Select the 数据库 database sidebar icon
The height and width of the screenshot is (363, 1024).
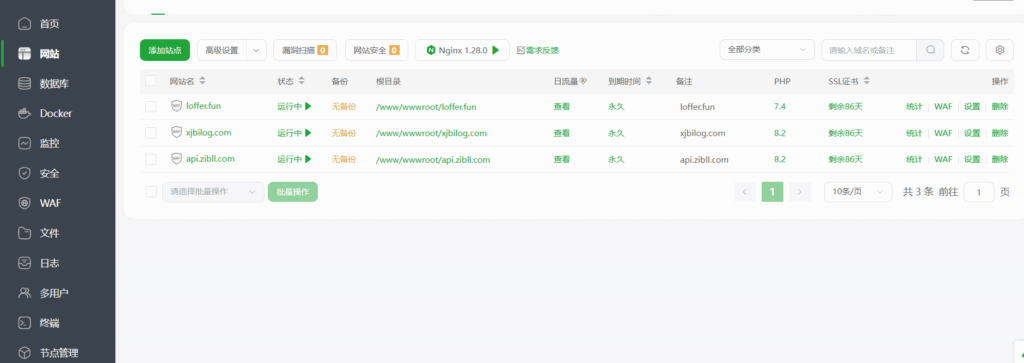tap(25, 84)
